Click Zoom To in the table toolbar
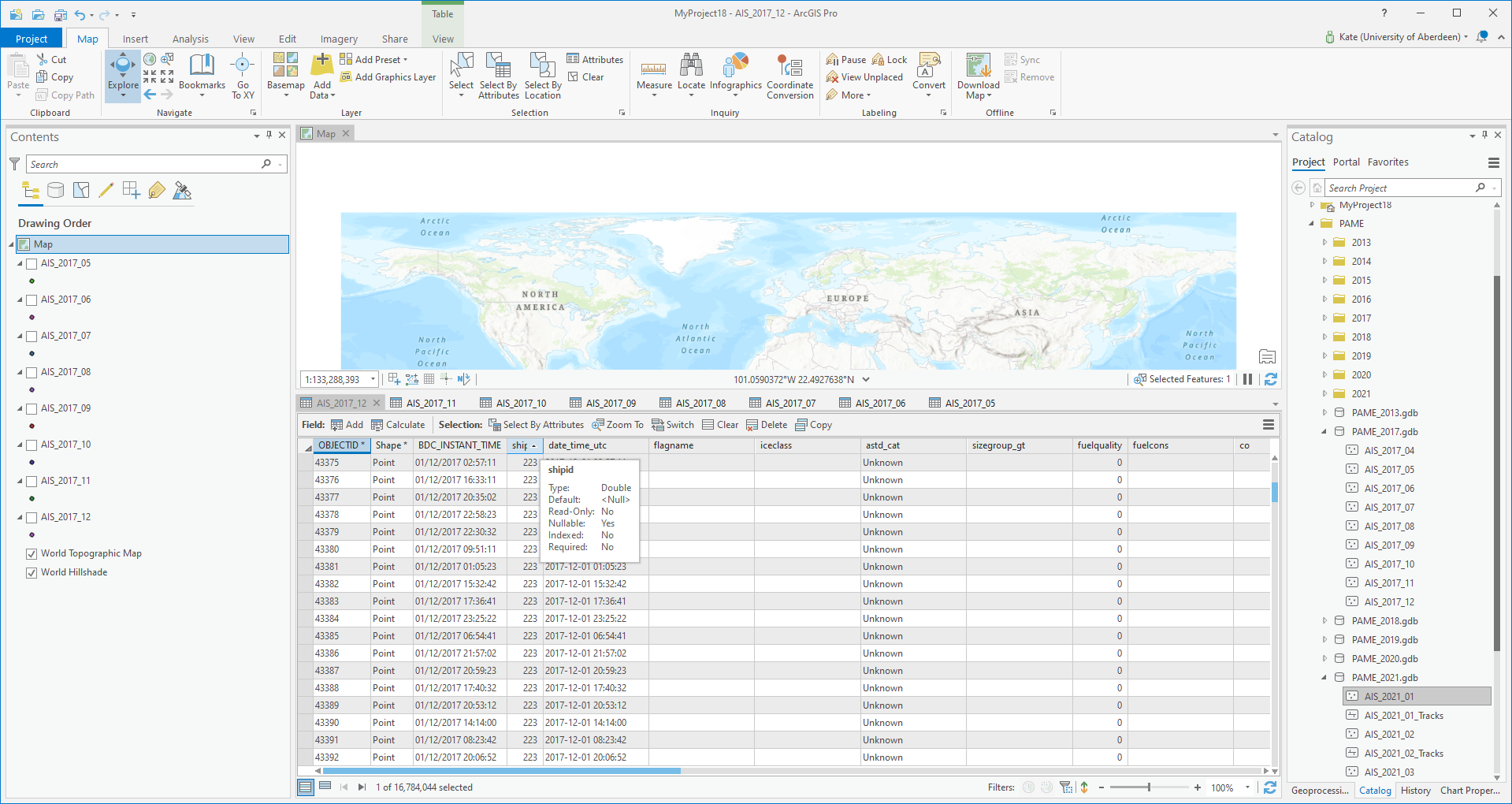Screen dimensions: 1512x804 tap(618, 425)
